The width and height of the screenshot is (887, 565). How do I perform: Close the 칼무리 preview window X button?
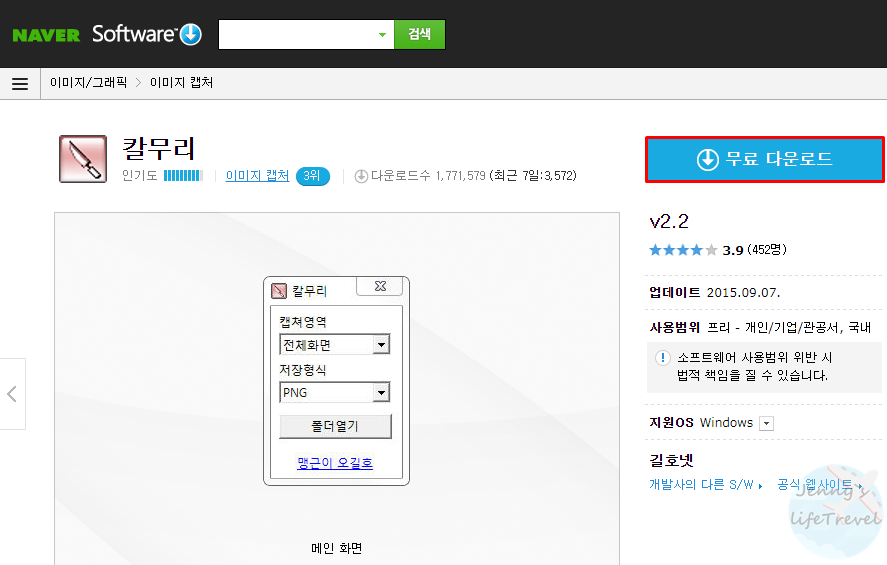(x=380, y=286)
